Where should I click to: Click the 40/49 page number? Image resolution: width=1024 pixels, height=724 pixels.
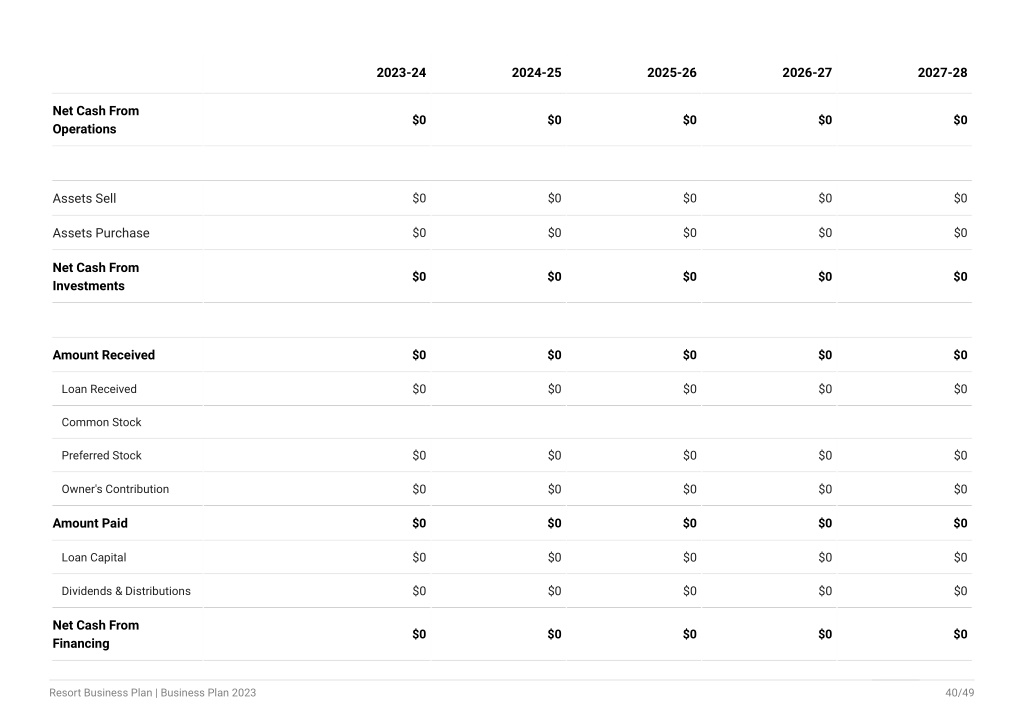(959, 693)
